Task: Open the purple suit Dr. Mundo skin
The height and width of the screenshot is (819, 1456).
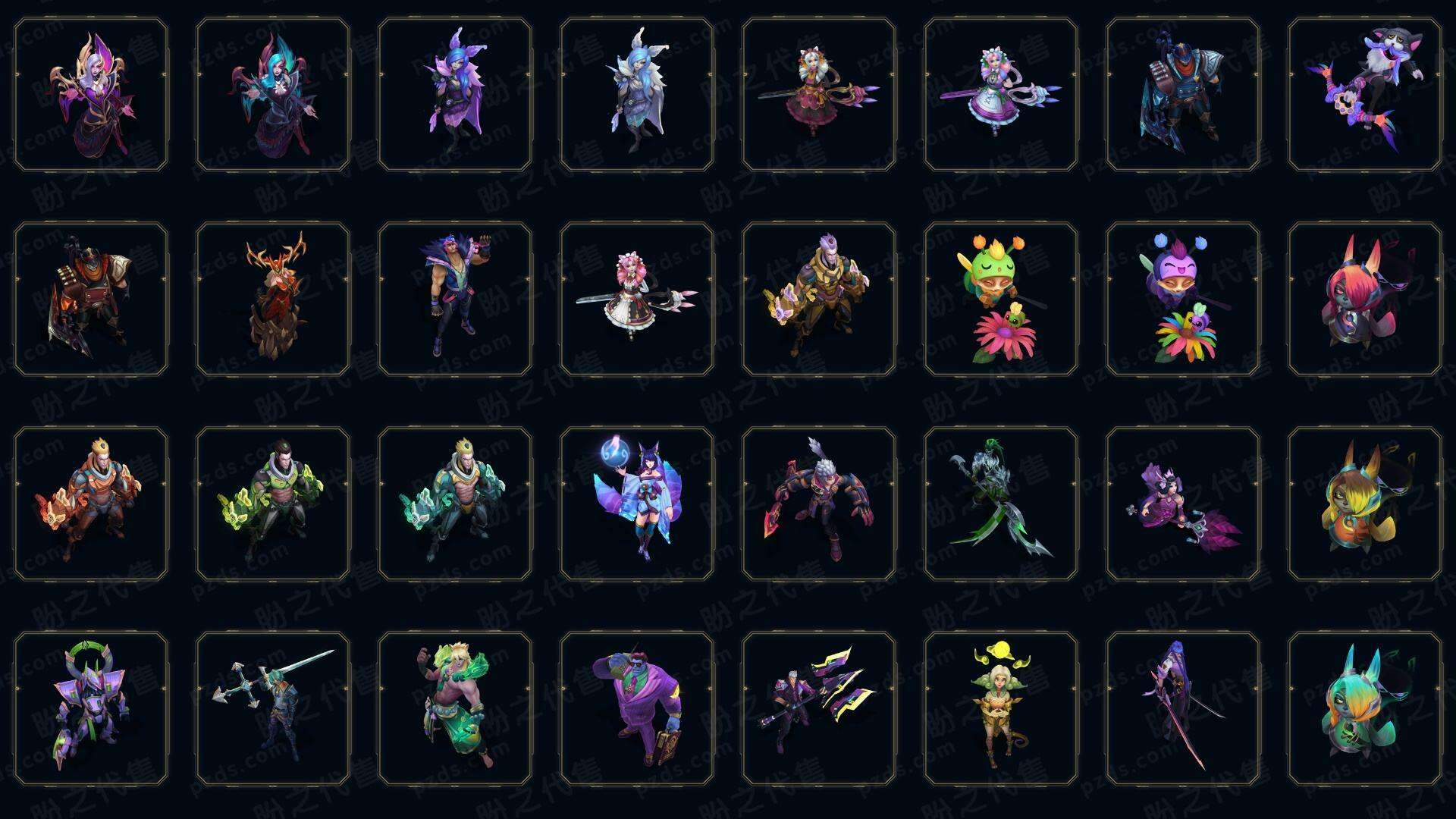Action: pyautogui.click(x=637, y=708)
